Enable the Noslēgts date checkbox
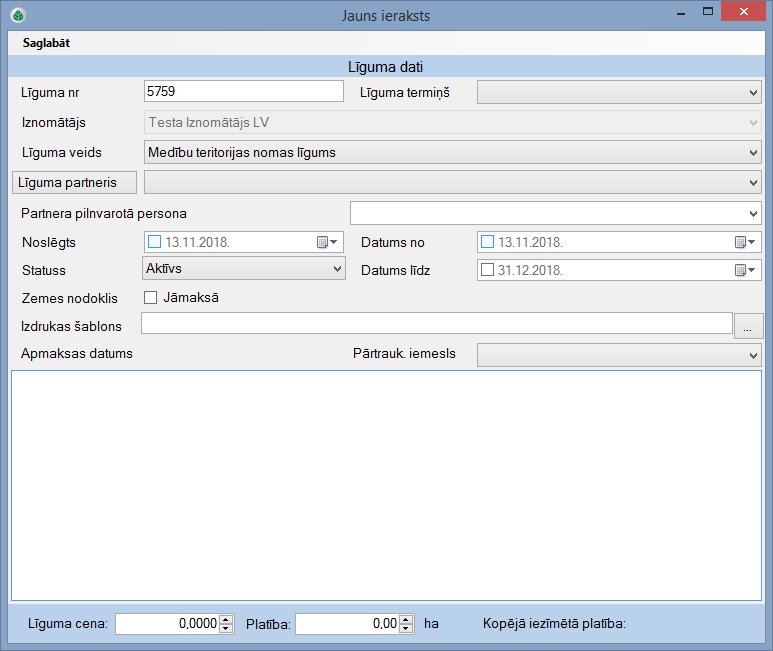Viewport: 773px width, 651px height. [155, 242]
